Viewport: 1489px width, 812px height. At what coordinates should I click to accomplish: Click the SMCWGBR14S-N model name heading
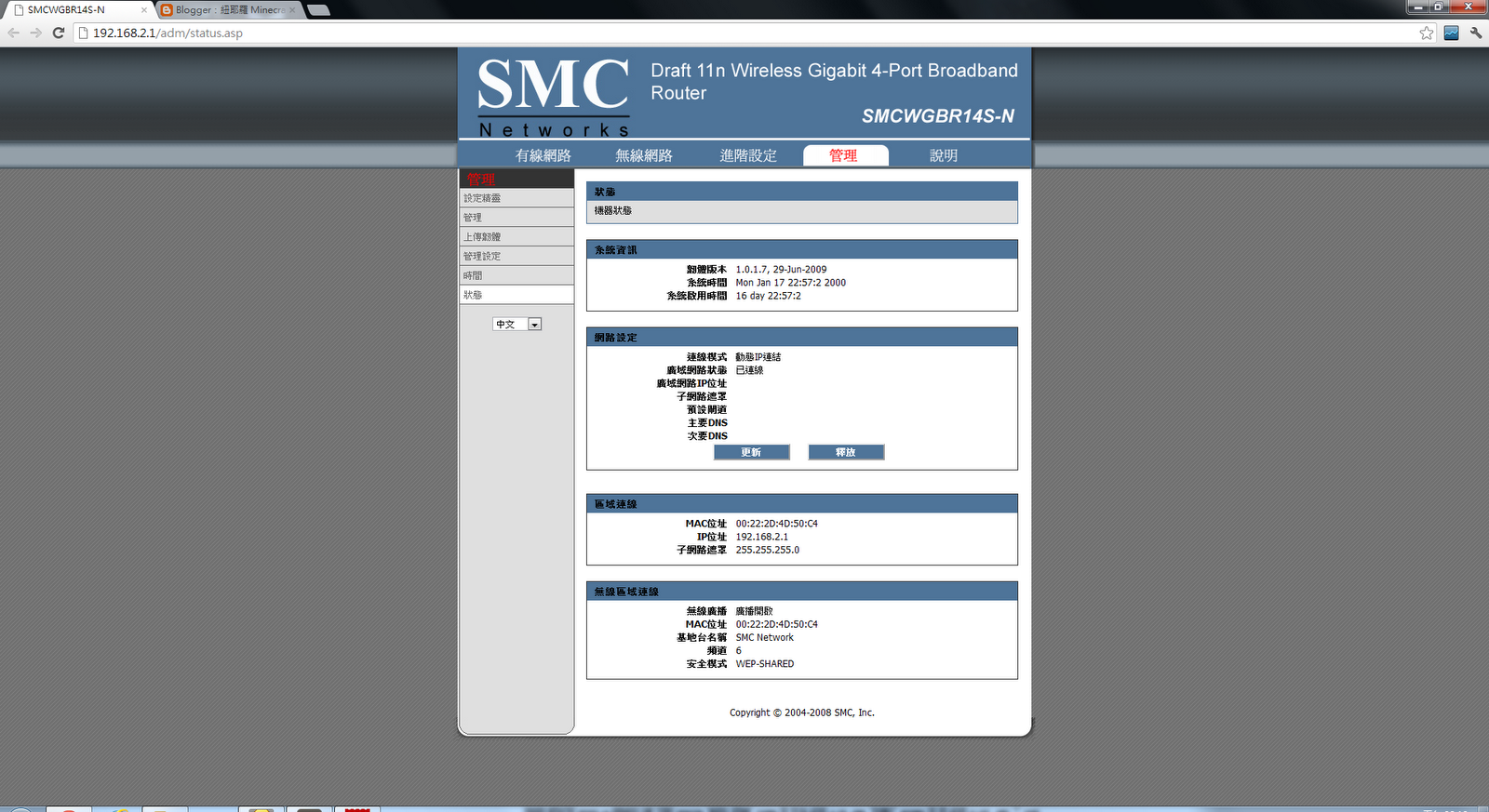coord(937,116)
